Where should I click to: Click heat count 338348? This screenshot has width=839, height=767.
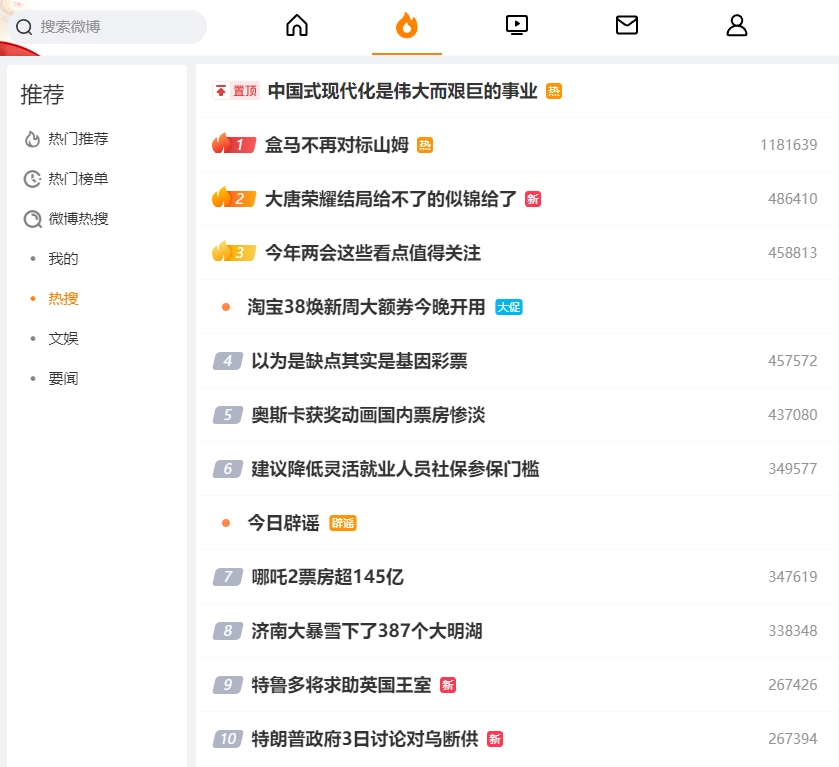point(792,631)
